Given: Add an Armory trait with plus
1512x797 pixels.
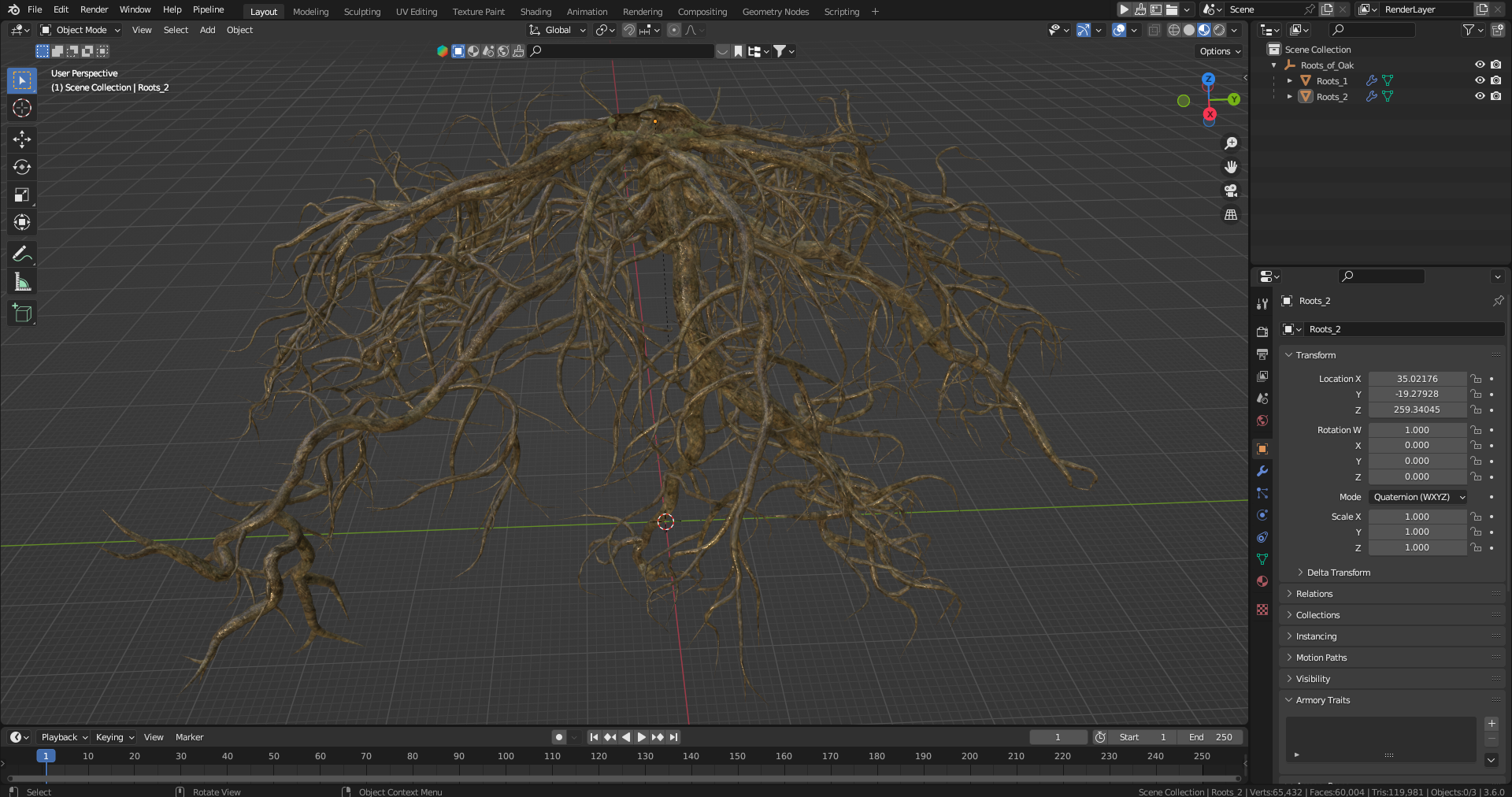Looking at the screenshot, I should click(x=1492, y=724).
